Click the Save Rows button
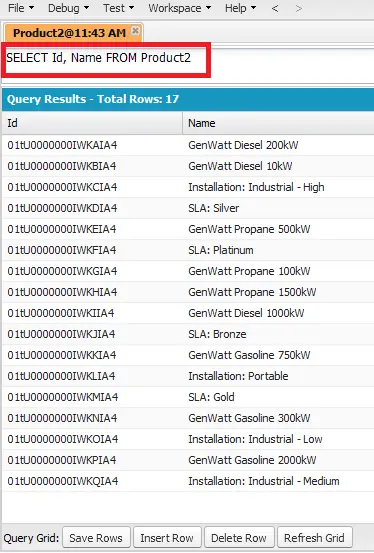The image size is (374, 553). coord(96,538)
